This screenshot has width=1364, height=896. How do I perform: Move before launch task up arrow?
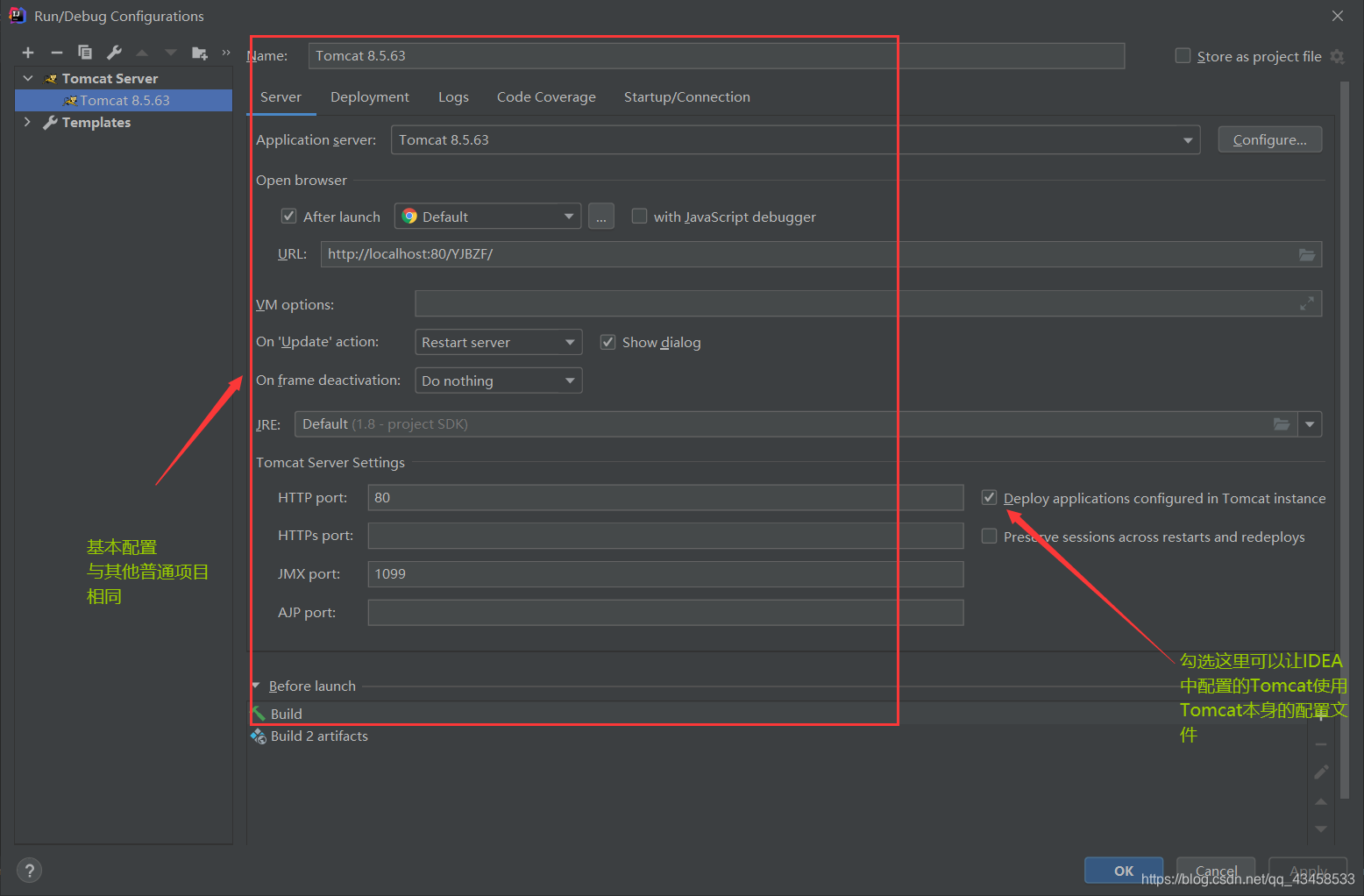click(1321, 801)
